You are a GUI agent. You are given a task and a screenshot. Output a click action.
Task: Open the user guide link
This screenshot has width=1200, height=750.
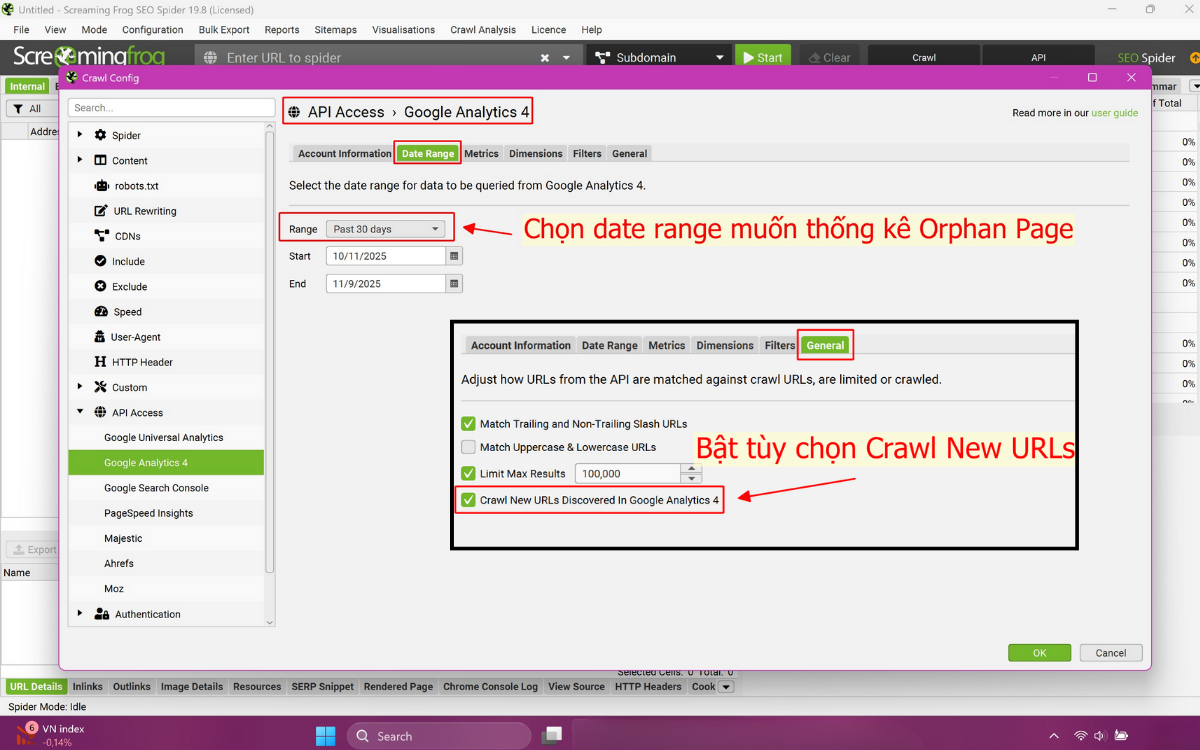click(1114, 113)
